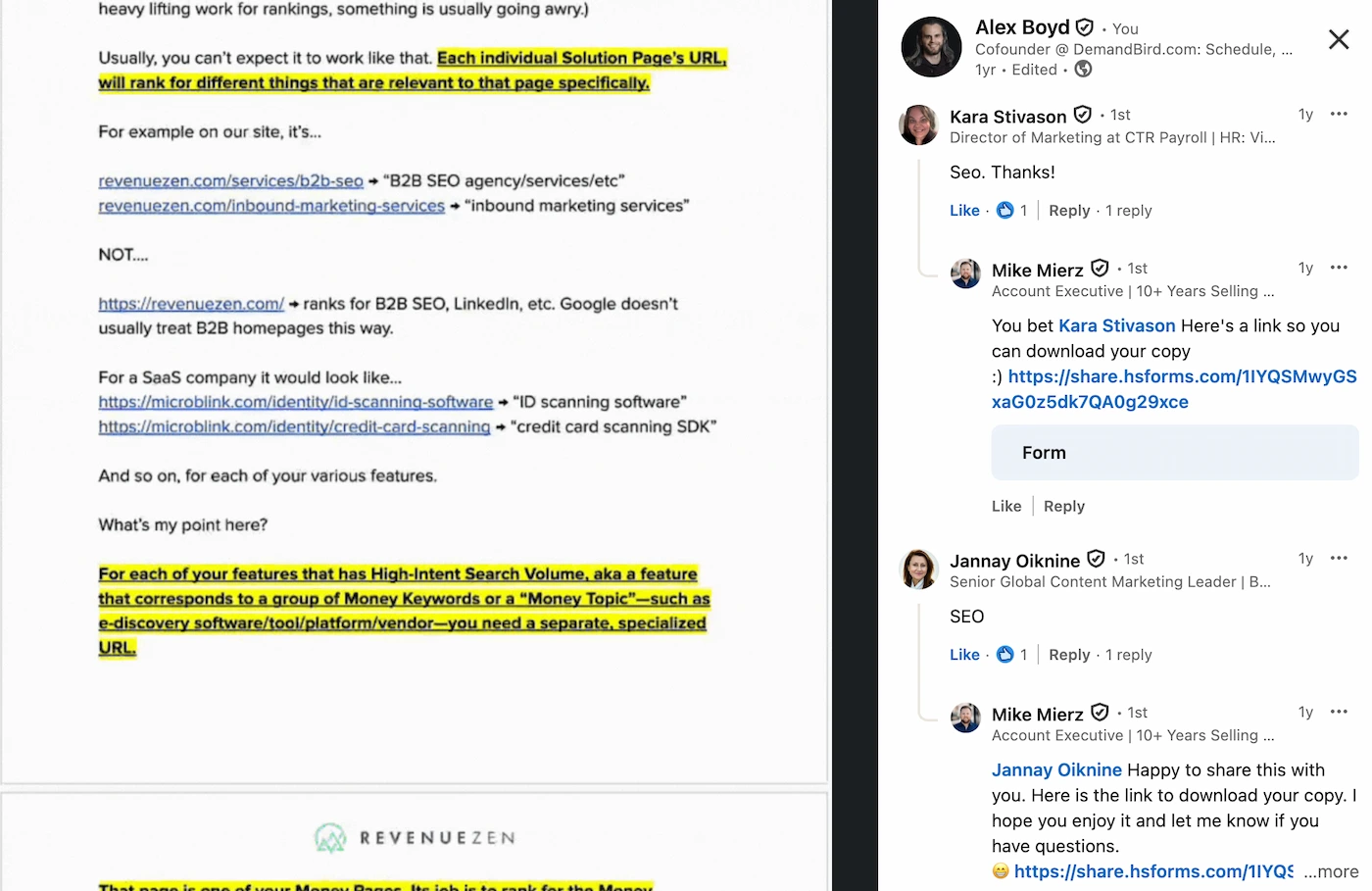1372x891 pixels.
Task: Click Alex Boyd's verified badge icon
Action: coord(1084,27)
